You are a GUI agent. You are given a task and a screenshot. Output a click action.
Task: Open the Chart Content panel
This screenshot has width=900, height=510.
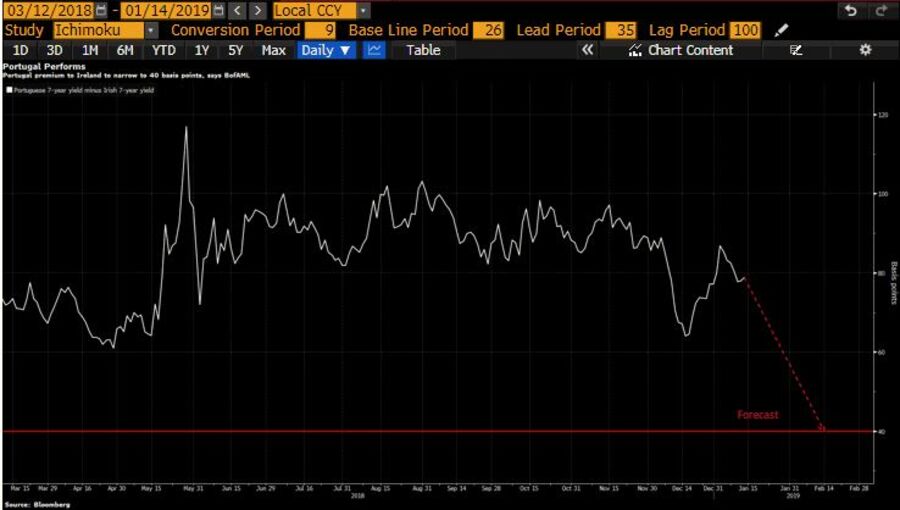[x=681, y=50]
